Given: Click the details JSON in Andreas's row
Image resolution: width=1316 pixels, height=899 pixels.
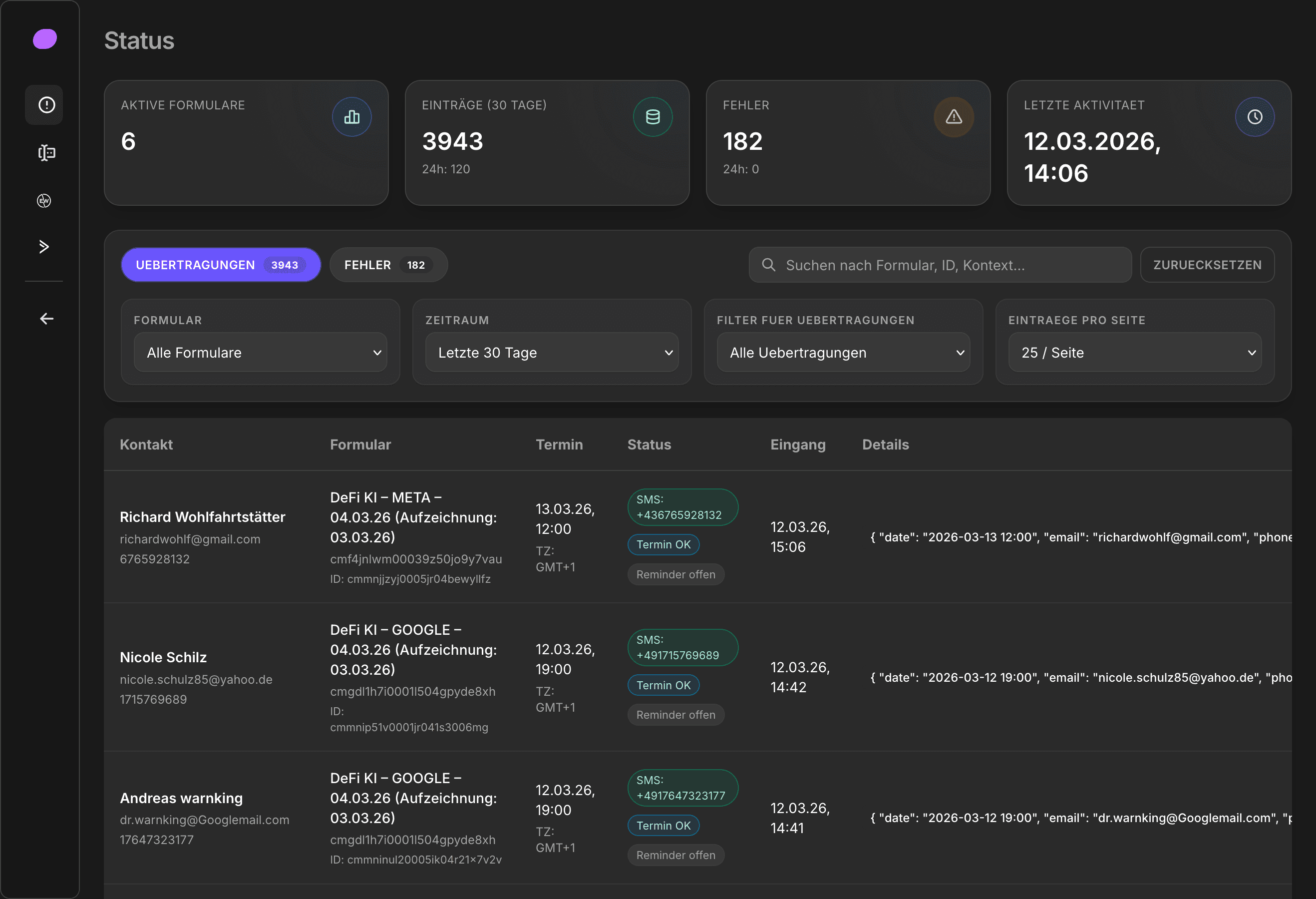Looking at the screenshot, I should pos(1080,818).
